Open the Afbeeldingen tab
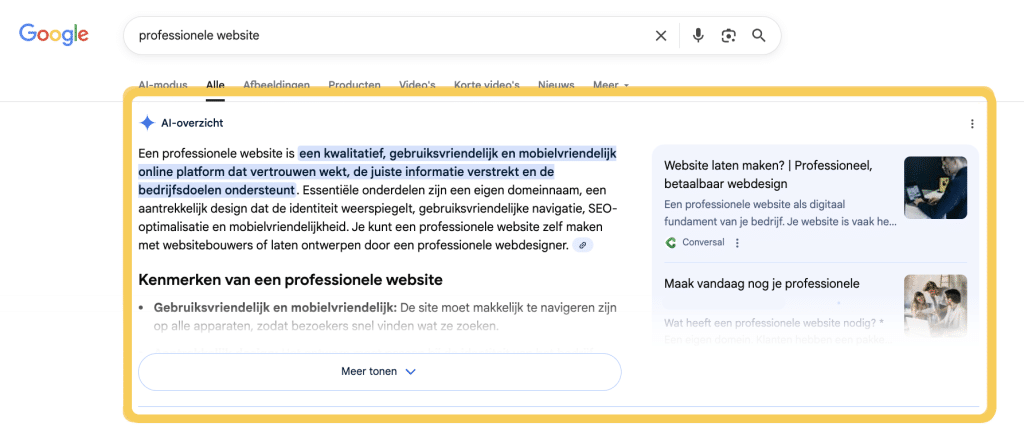Image resolution: width=1024 pixels, height=446 pixels. point(276,85)
